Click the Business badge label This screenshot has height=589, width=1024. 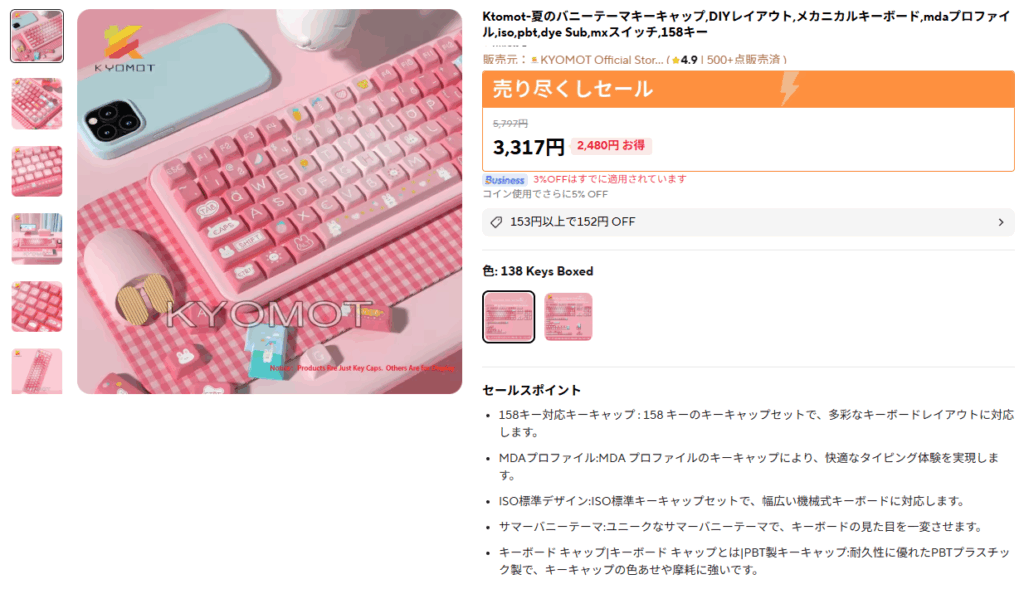(x=505, y=180)
